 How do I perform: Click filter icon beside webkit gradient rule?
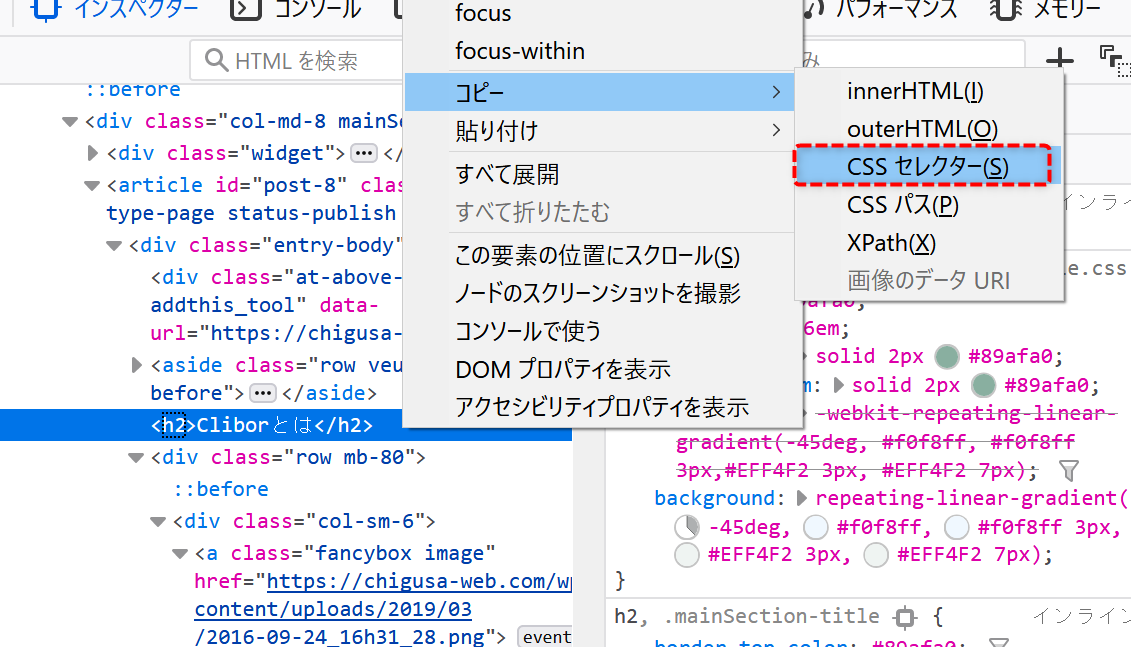point(1069,471)
